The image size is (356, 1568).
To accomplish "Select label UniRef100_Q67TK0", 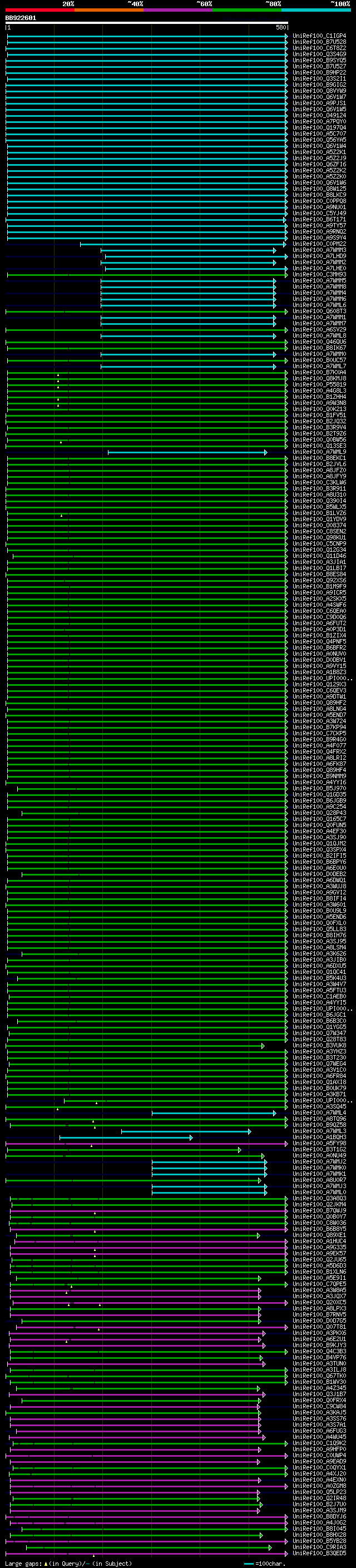I will pyautogui.click(x=319, y=1376).
